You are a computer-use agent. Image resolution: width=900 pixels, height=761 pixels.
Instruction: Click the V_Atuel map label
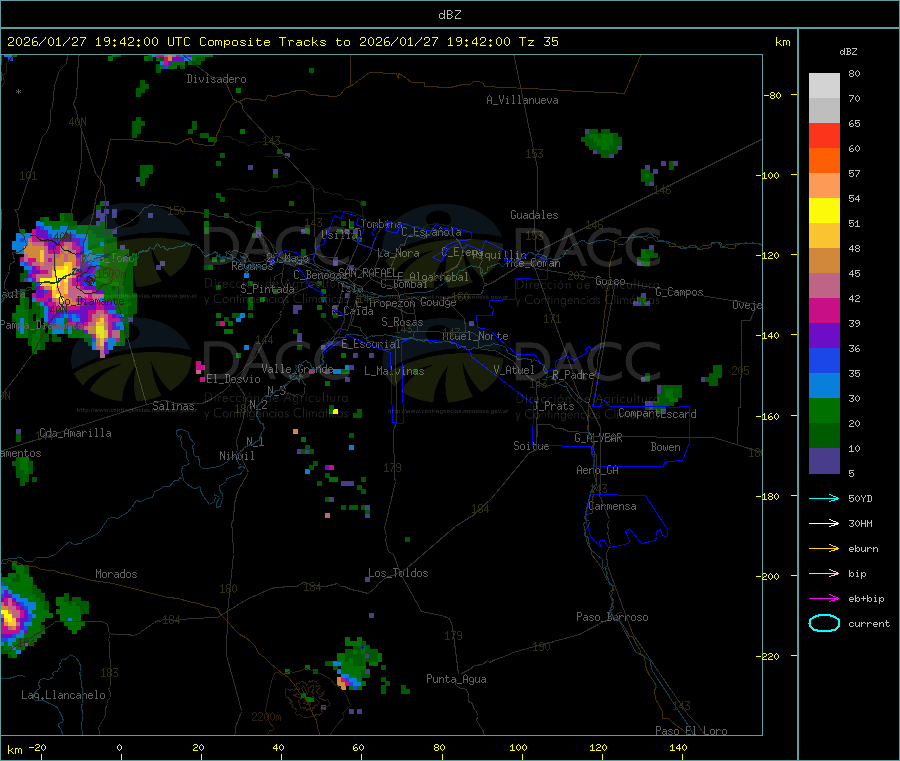click(x=514, y=370)
